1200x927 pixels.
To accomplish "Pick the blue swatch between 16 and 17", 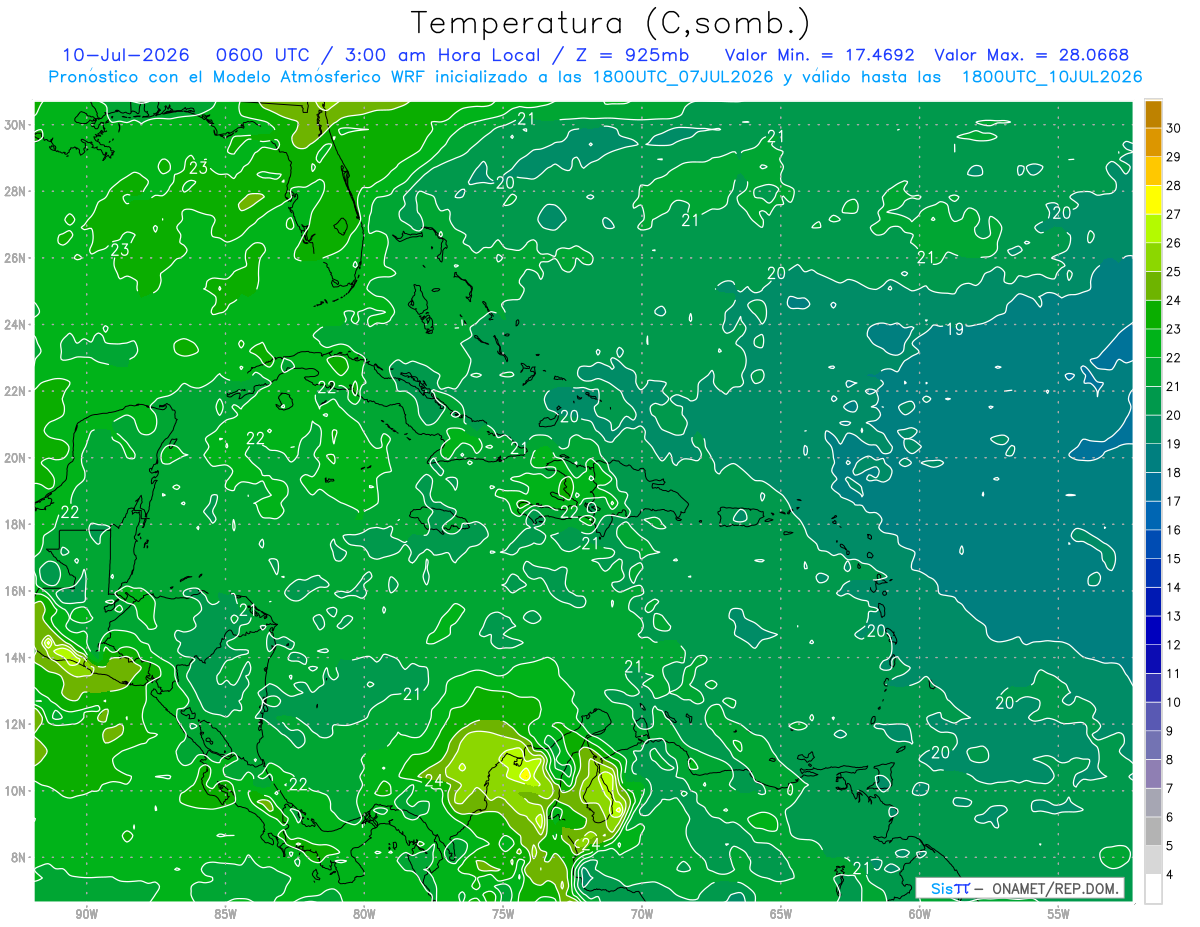I will (x=1153, y=516).
